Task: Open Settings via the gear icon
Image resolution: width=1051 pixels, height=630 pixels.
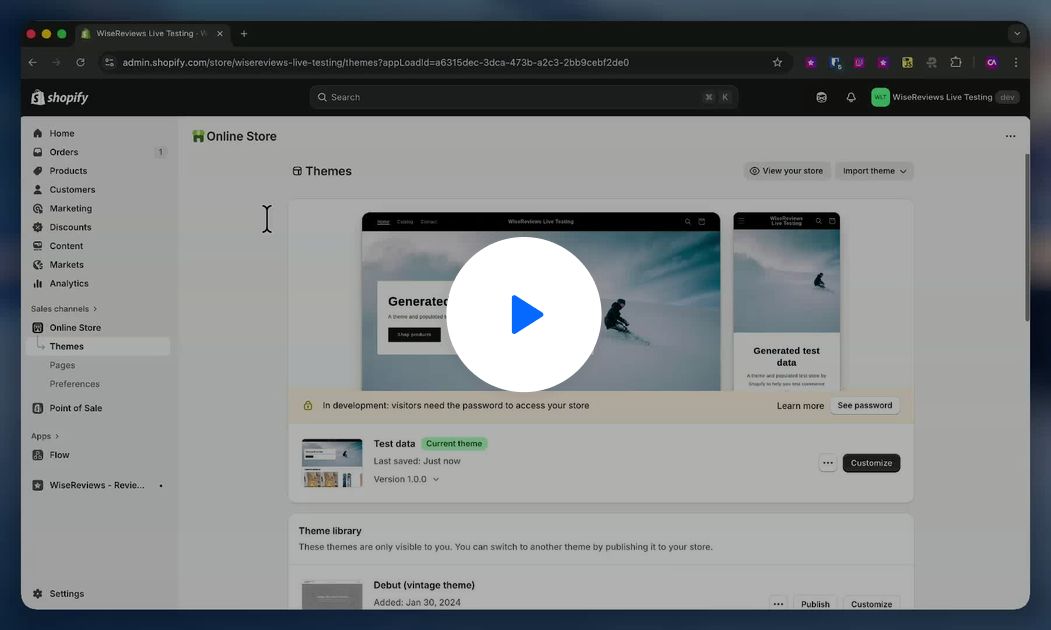Action: pos(38,594)
